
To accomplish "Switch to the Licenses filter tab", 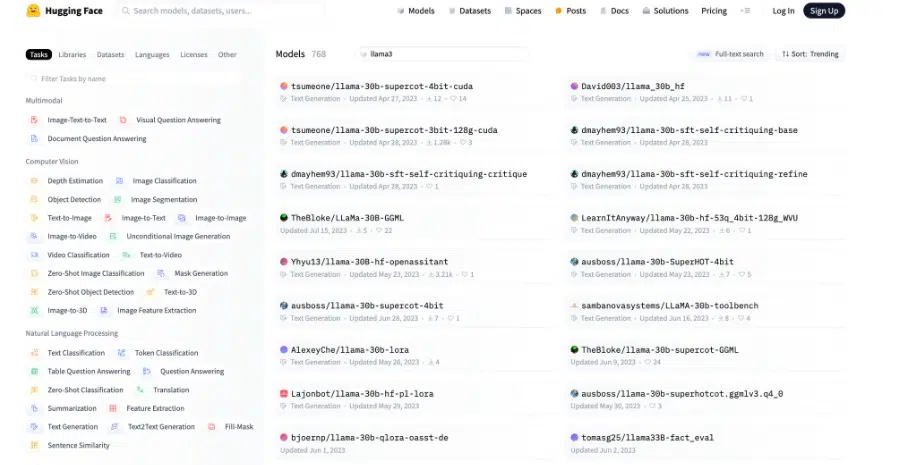I will pyautogui.click(x=194, y=54).
